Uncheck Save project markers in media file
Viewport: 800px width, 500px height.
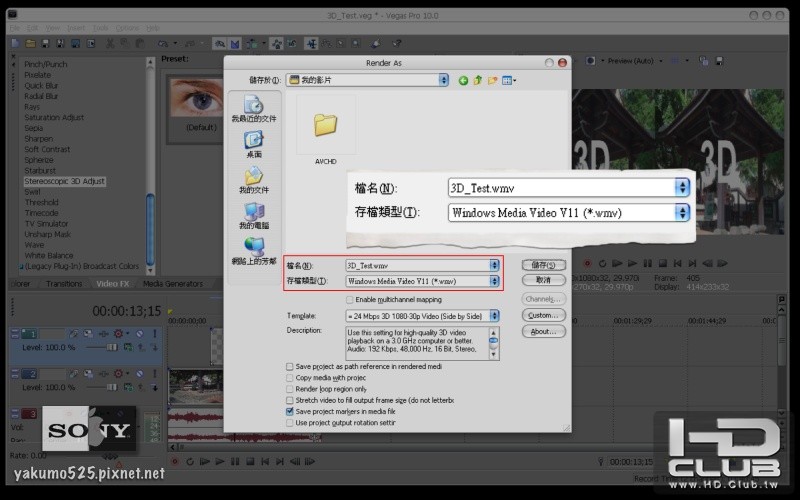[290, 411]
